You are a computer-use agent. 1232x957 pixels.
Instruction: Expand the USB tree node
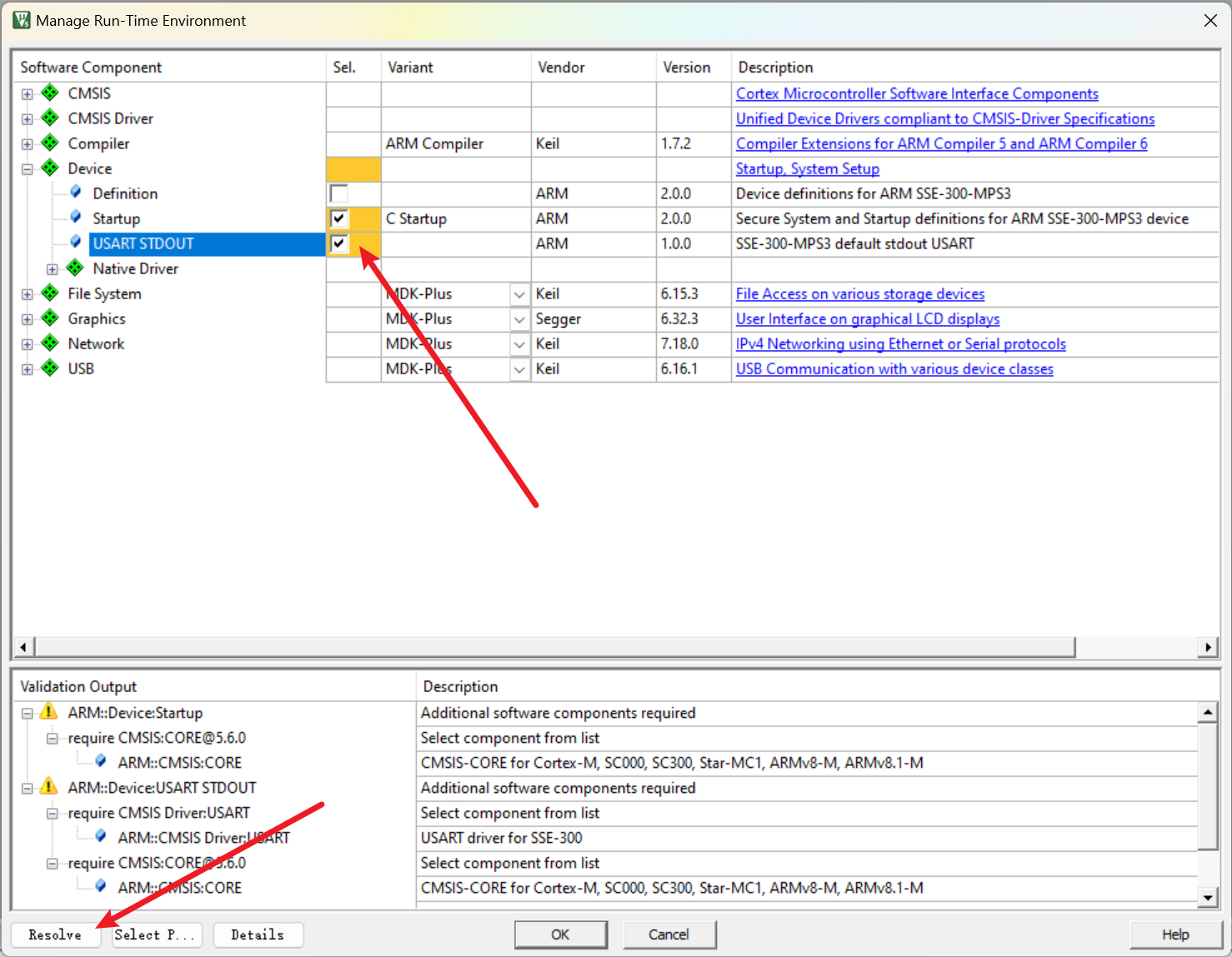(28, 369)
